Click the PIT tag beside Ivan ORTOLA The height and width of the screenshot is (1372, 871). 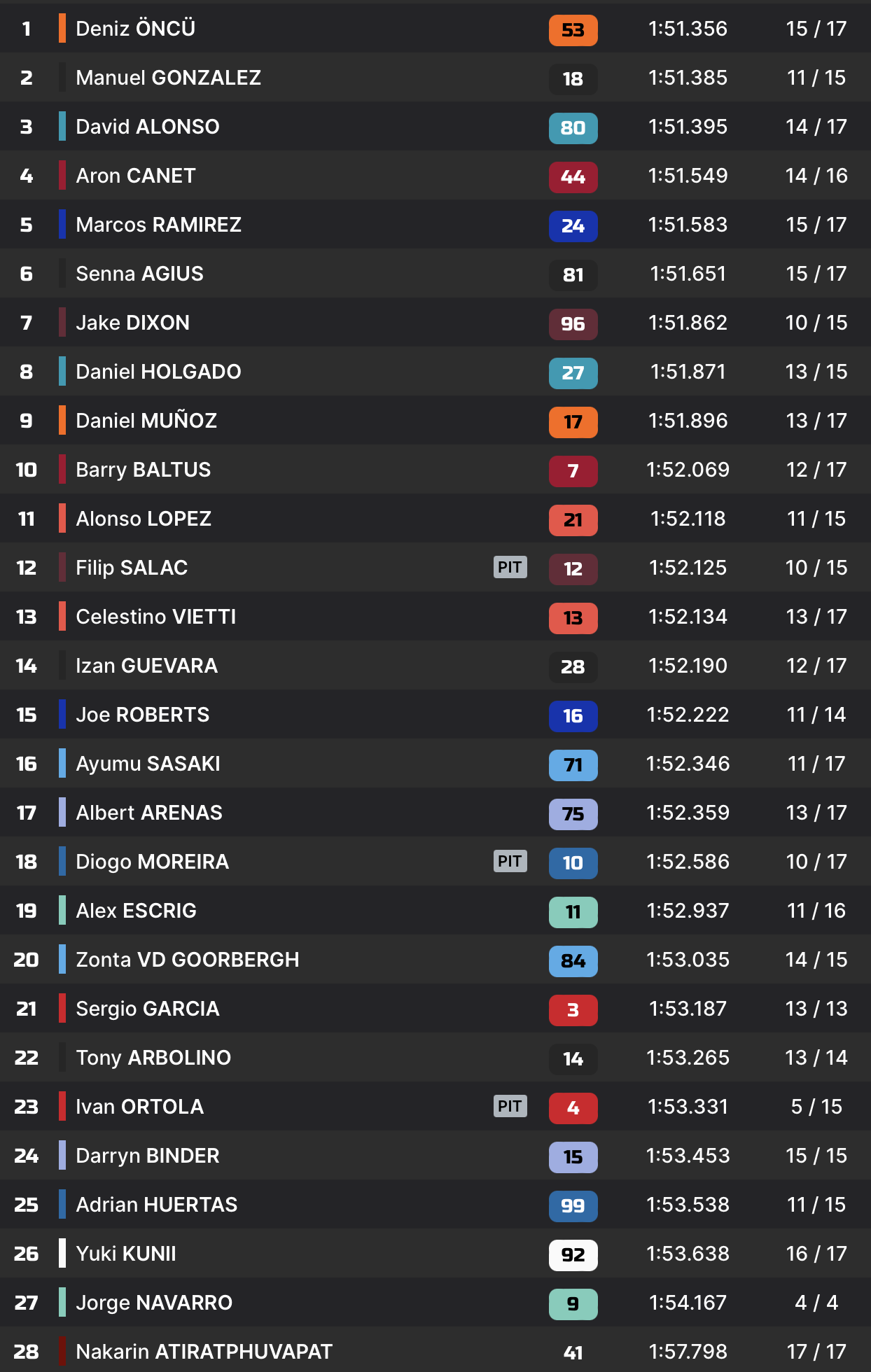coord(510,1106)
